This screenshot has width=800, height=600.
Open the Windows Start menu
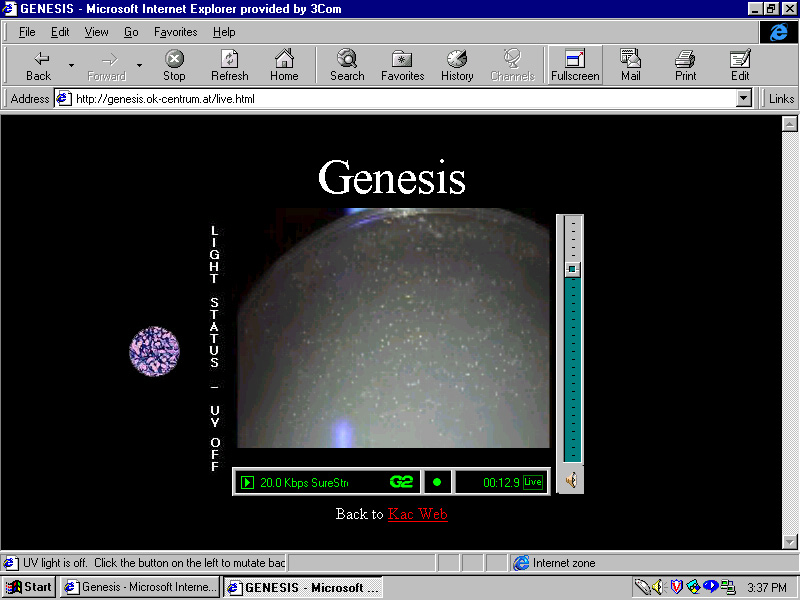(x=29, y=587)
